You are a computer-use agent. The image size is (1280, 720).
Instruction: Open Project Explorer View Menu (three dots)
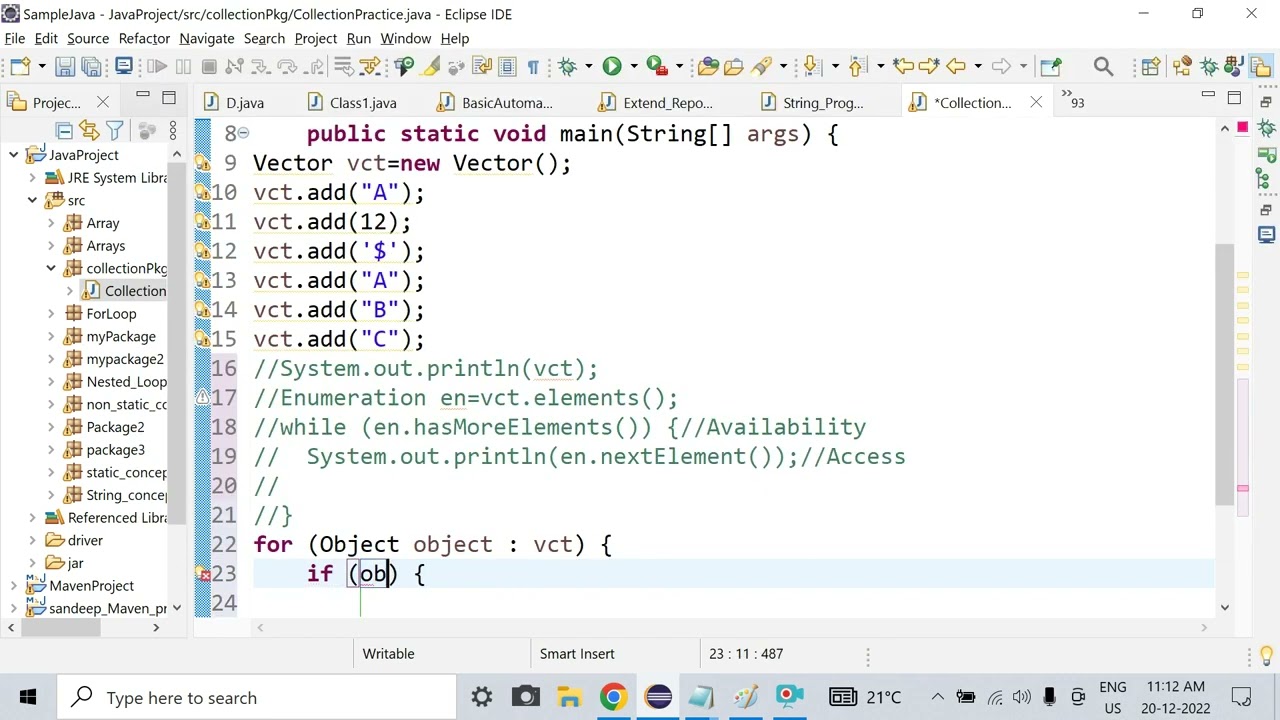[x=173, y=131]
